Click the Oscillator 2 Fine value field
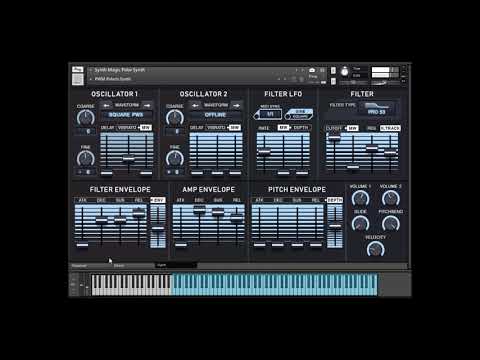This screenshot has height=360, width=480. [x=175, y=172]
